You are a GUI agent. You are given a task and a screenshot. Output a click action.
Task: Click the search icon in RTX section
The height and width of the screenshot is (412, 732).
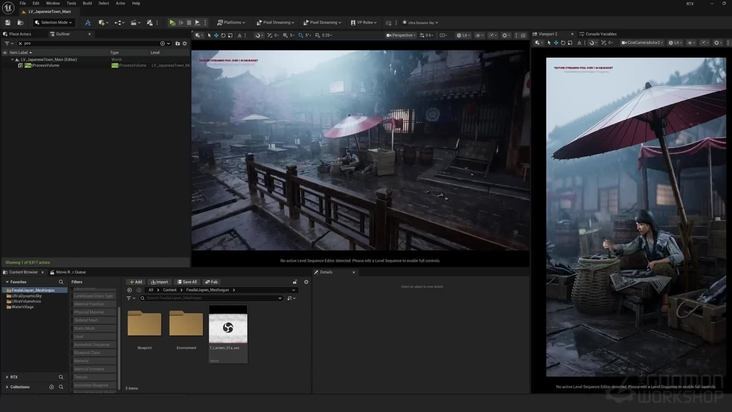click(x=61, y=377)
